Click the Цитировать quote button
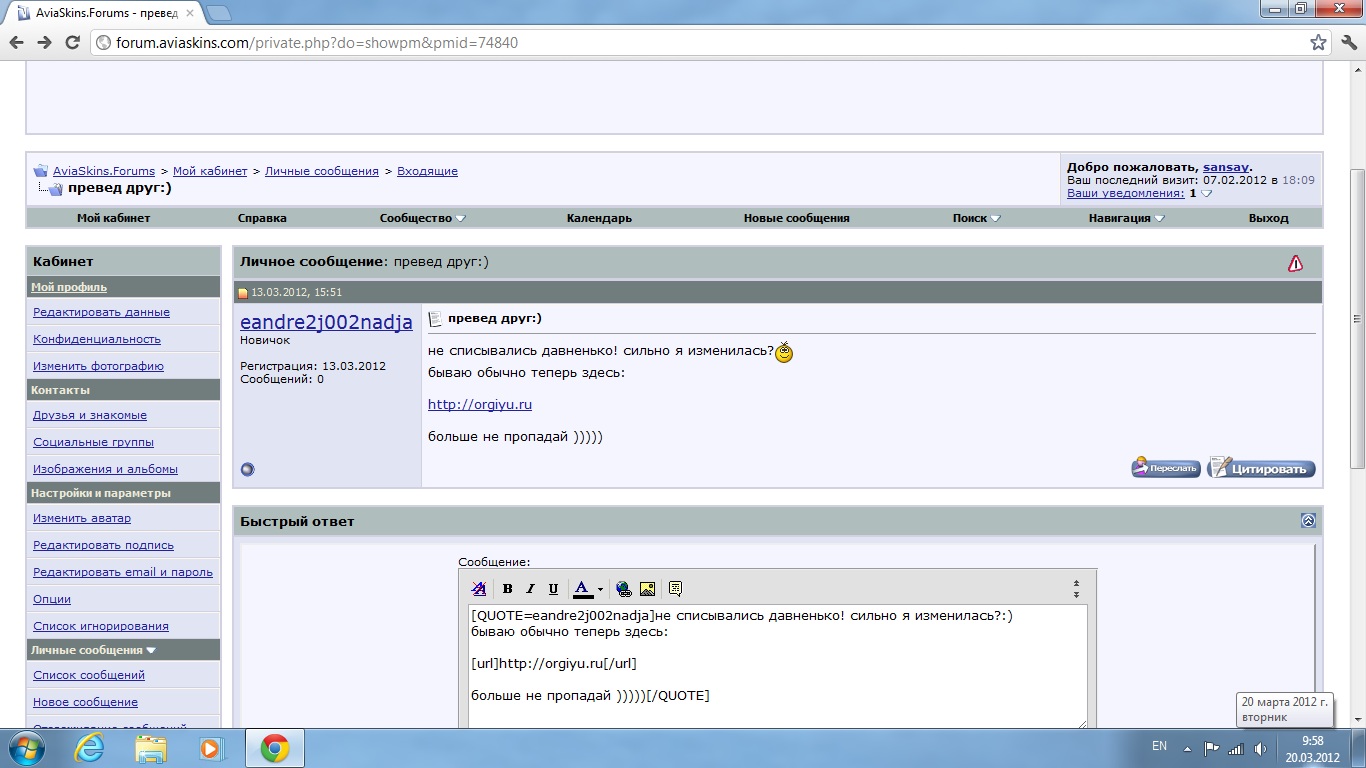This screenshot has height=768, width=1366. (x=1261, y=468)
